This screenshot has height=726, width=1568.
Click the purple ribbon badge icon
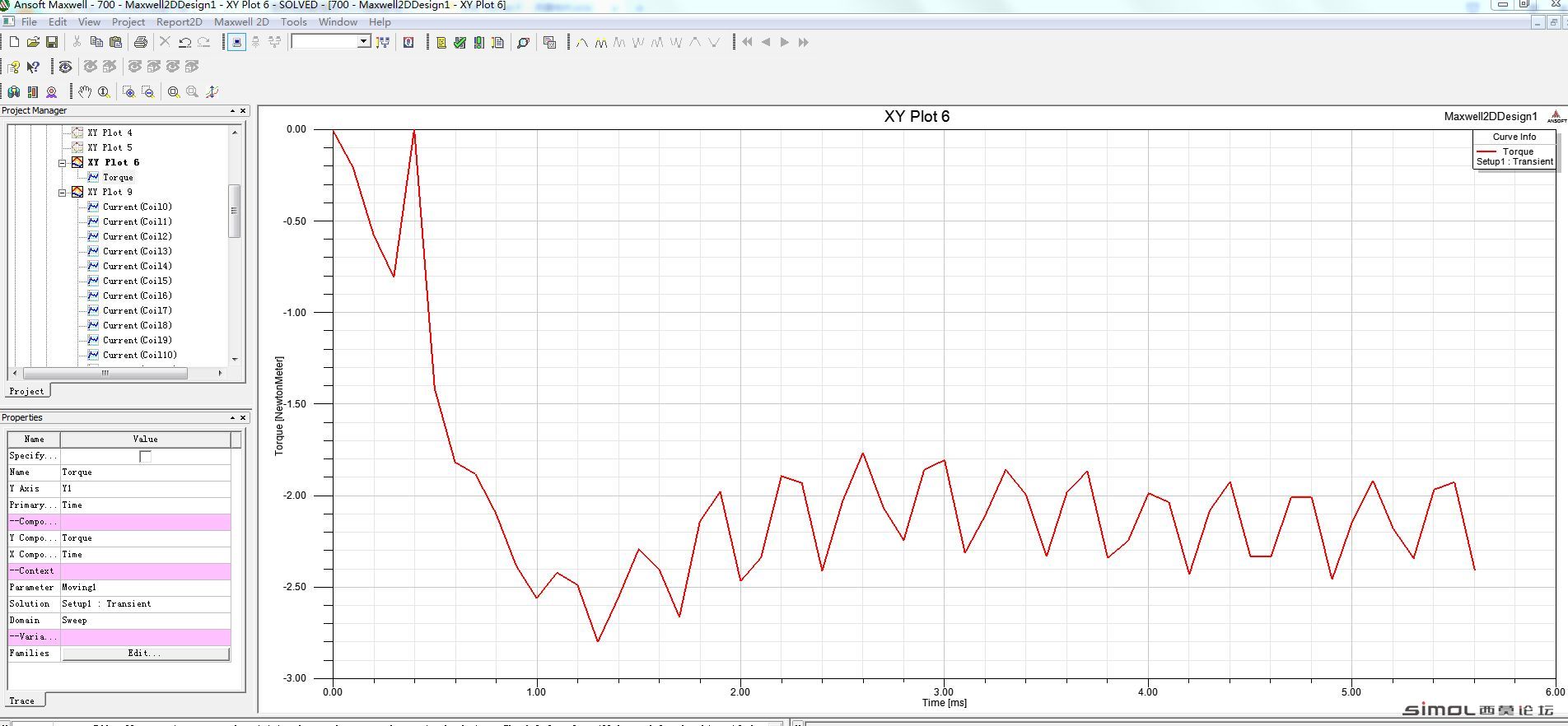[52, 91]
